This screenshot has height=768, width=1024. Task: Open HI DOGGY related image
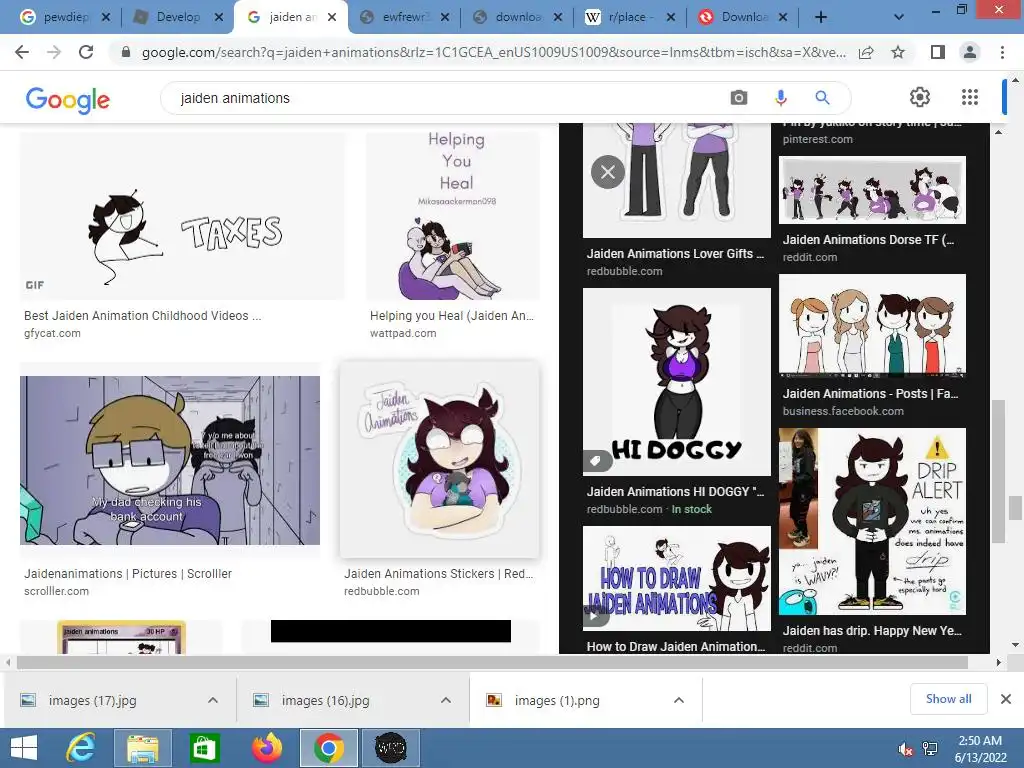pyautogui.click(x=677, y=381)
